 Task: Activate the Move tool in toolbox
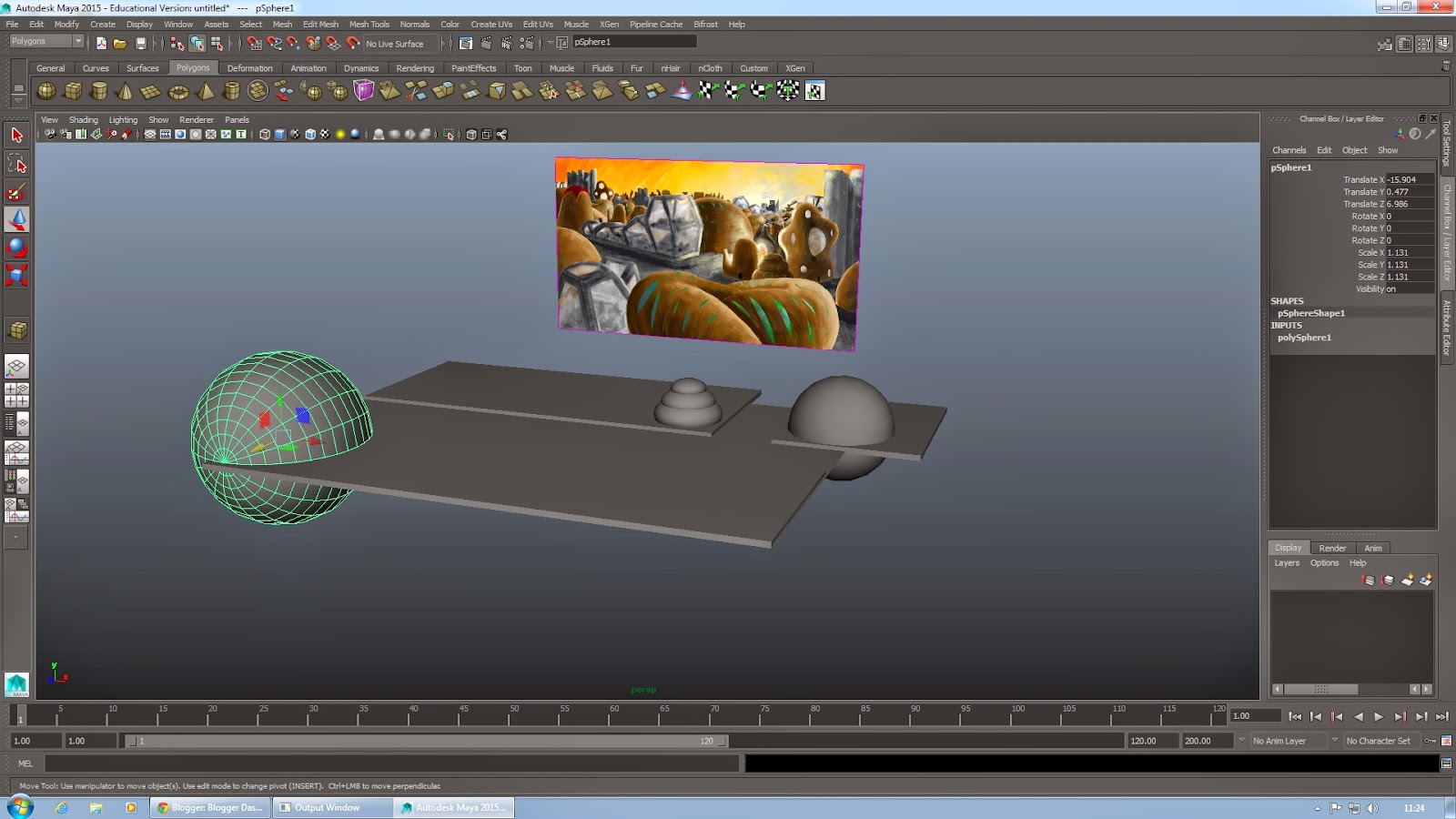(x=16, y=219)
